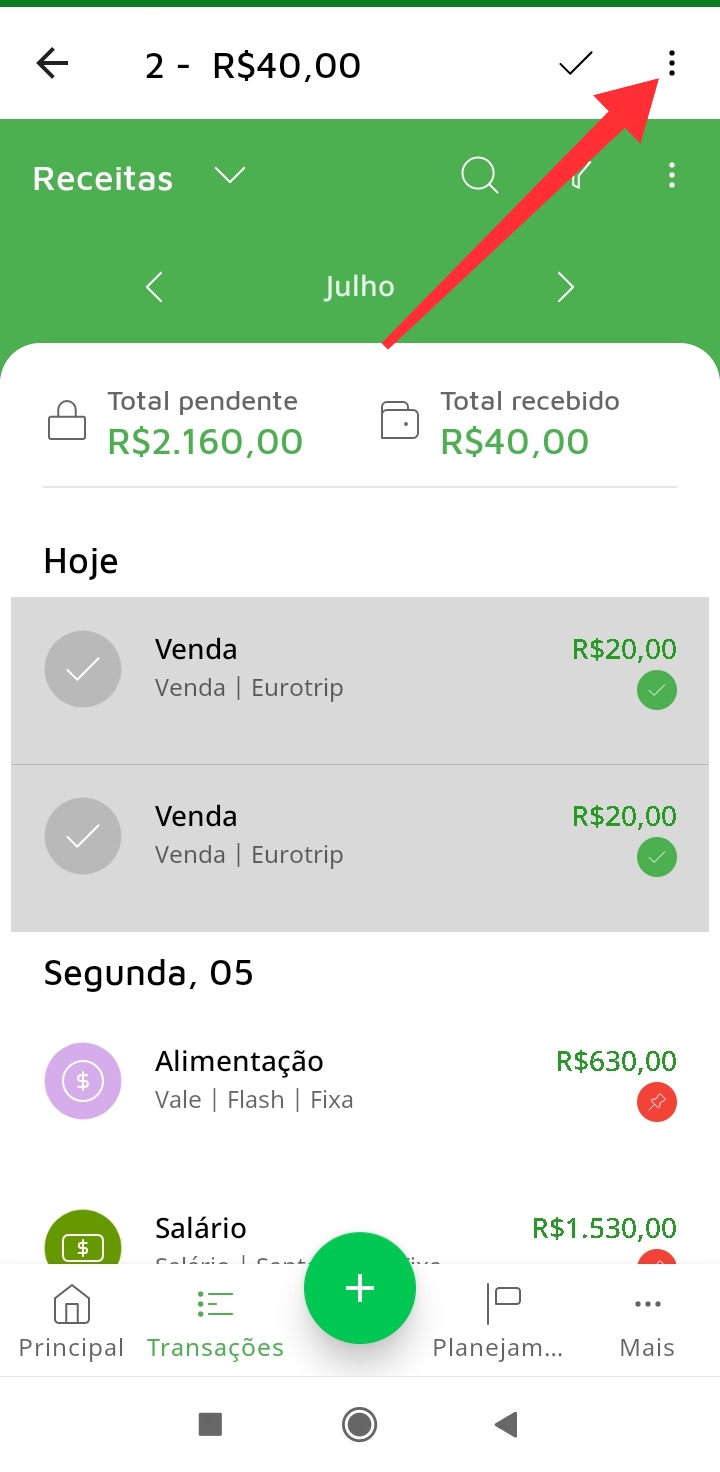Tap the red pin icon on Alimentação
The image size is (720, 1472).
click(x=657, y=1103)
